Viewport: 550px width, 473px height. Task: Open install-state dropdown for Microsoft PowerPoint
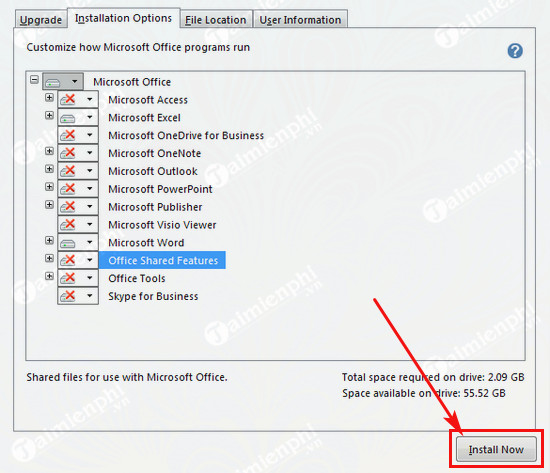pyautogui.click(x=78, y=189)
